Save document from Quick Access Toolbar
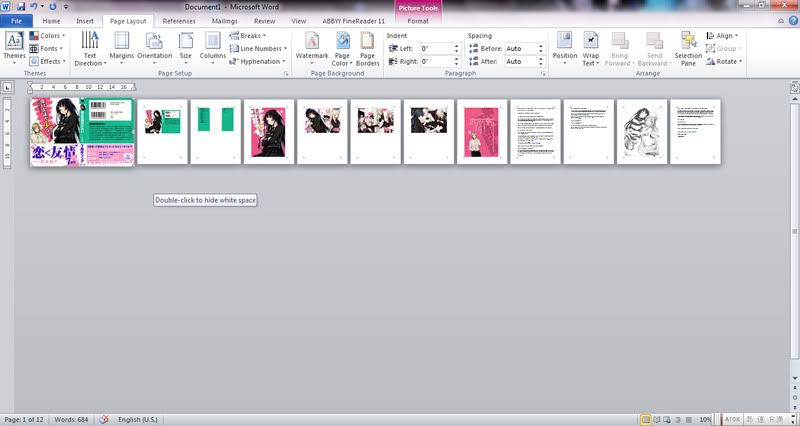This screenshot has width=800, height=426. click(x=21, y=7)
